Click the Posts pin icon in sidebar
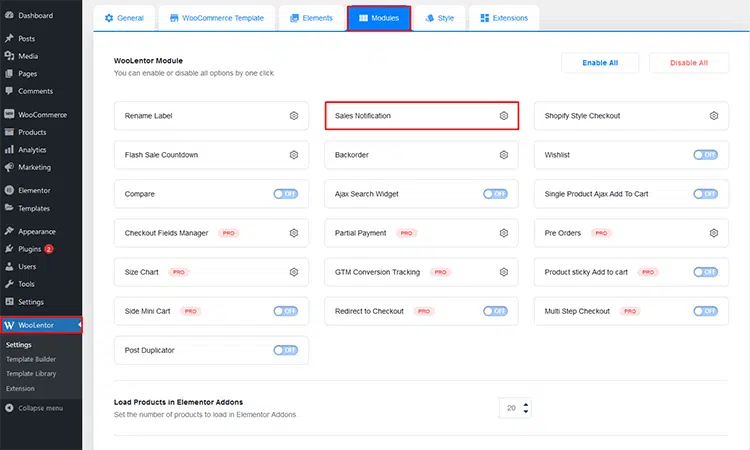This screenshot has height=450, width=750. (9, 38)
